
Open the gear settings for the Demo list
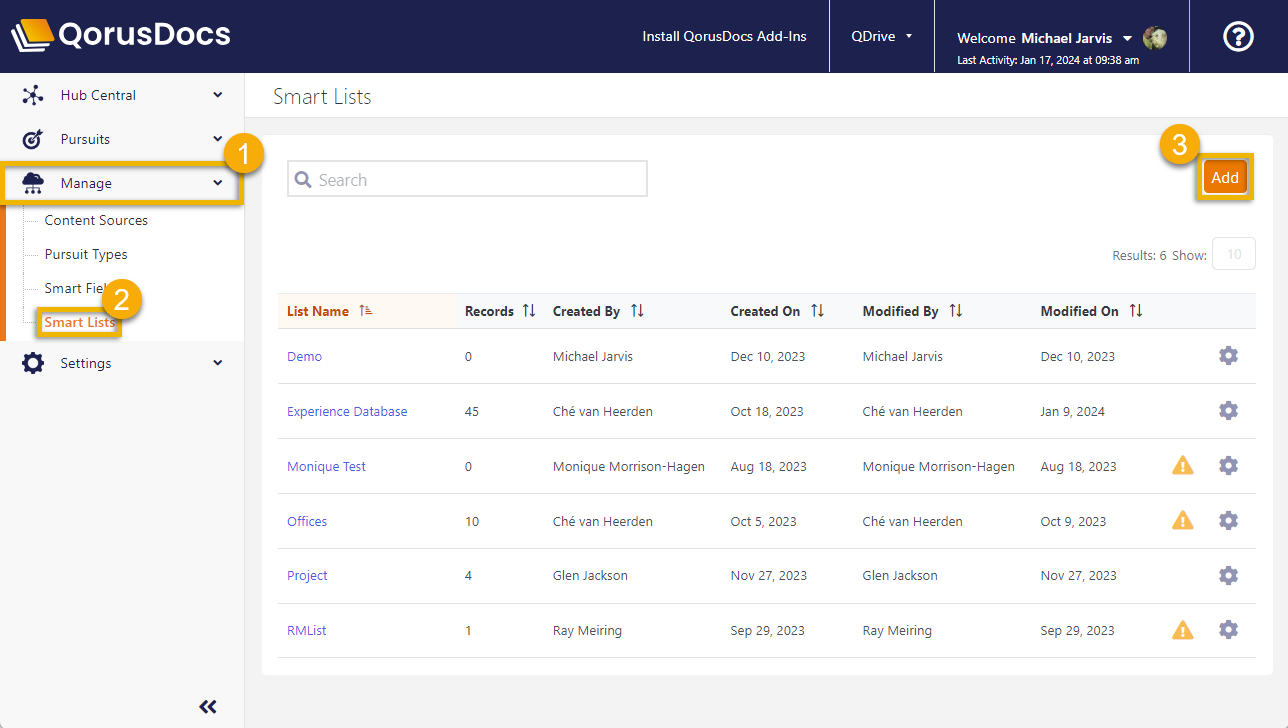[1228, 355]
